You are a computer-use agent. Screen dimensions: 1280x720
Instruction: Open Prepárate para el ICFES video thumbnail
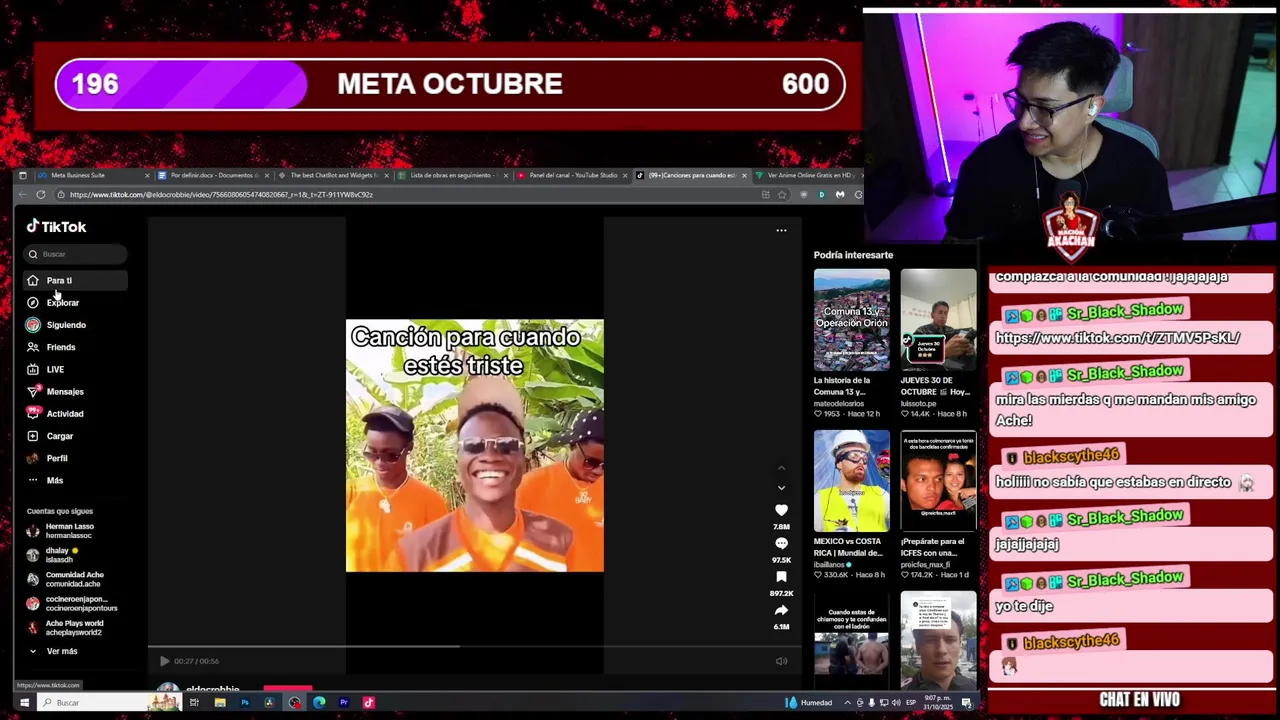(x=938, y=481)
